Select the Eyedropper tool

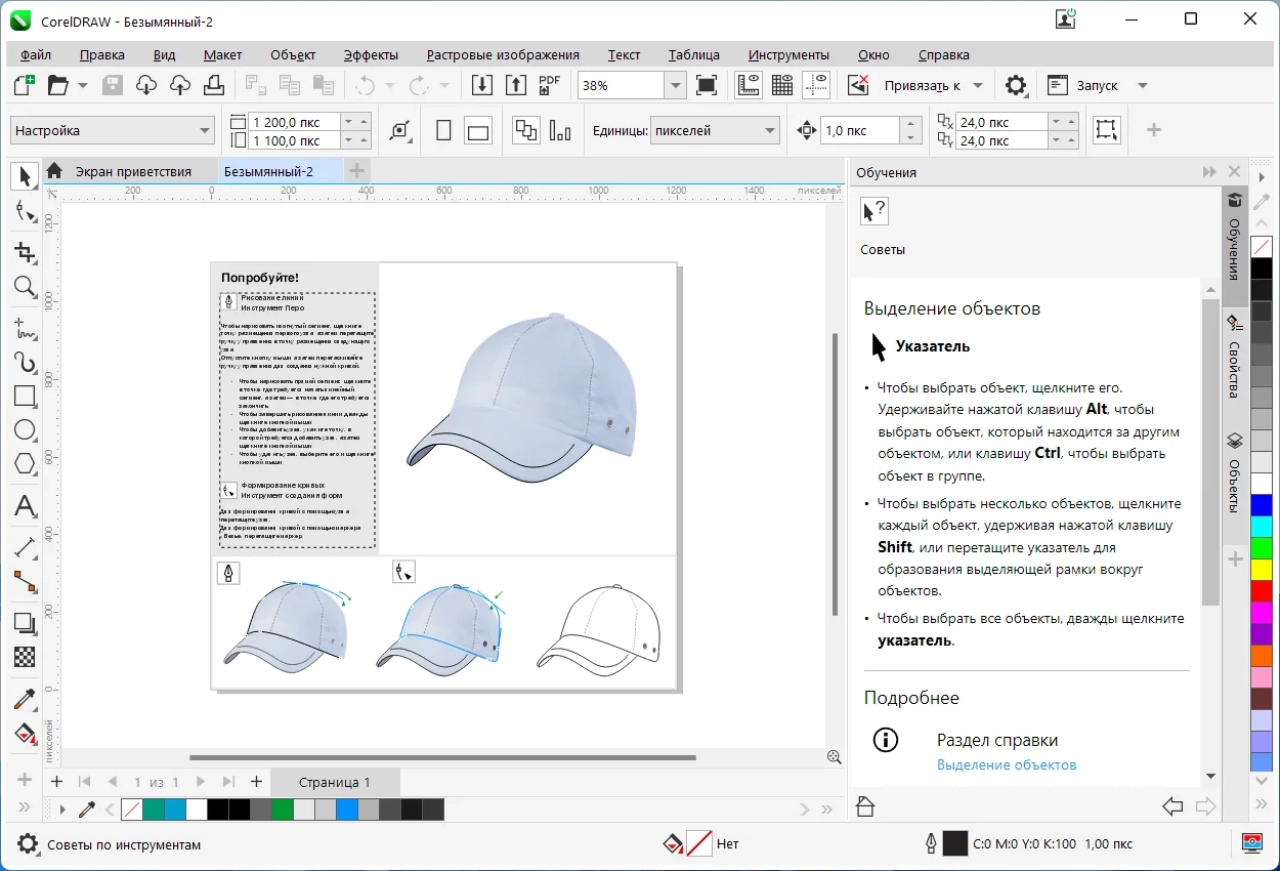tap(25, 699)
